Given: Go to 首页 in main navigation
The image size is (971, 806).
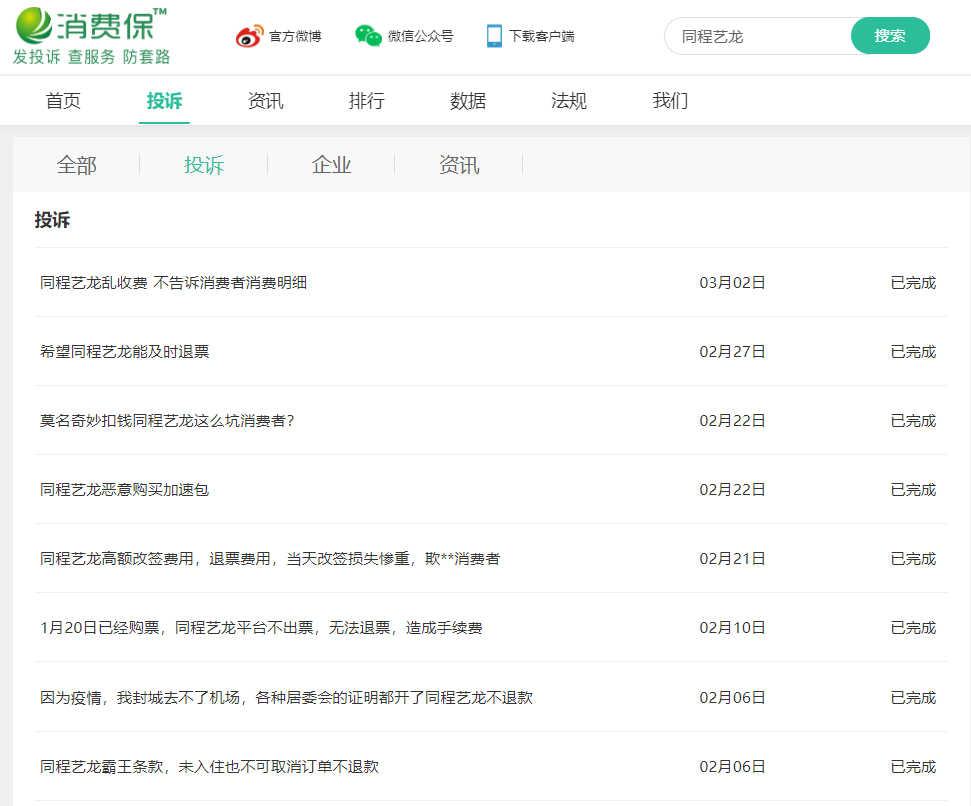Looking at the screenshot, I should pyautogui.click(x=63, y=100).
